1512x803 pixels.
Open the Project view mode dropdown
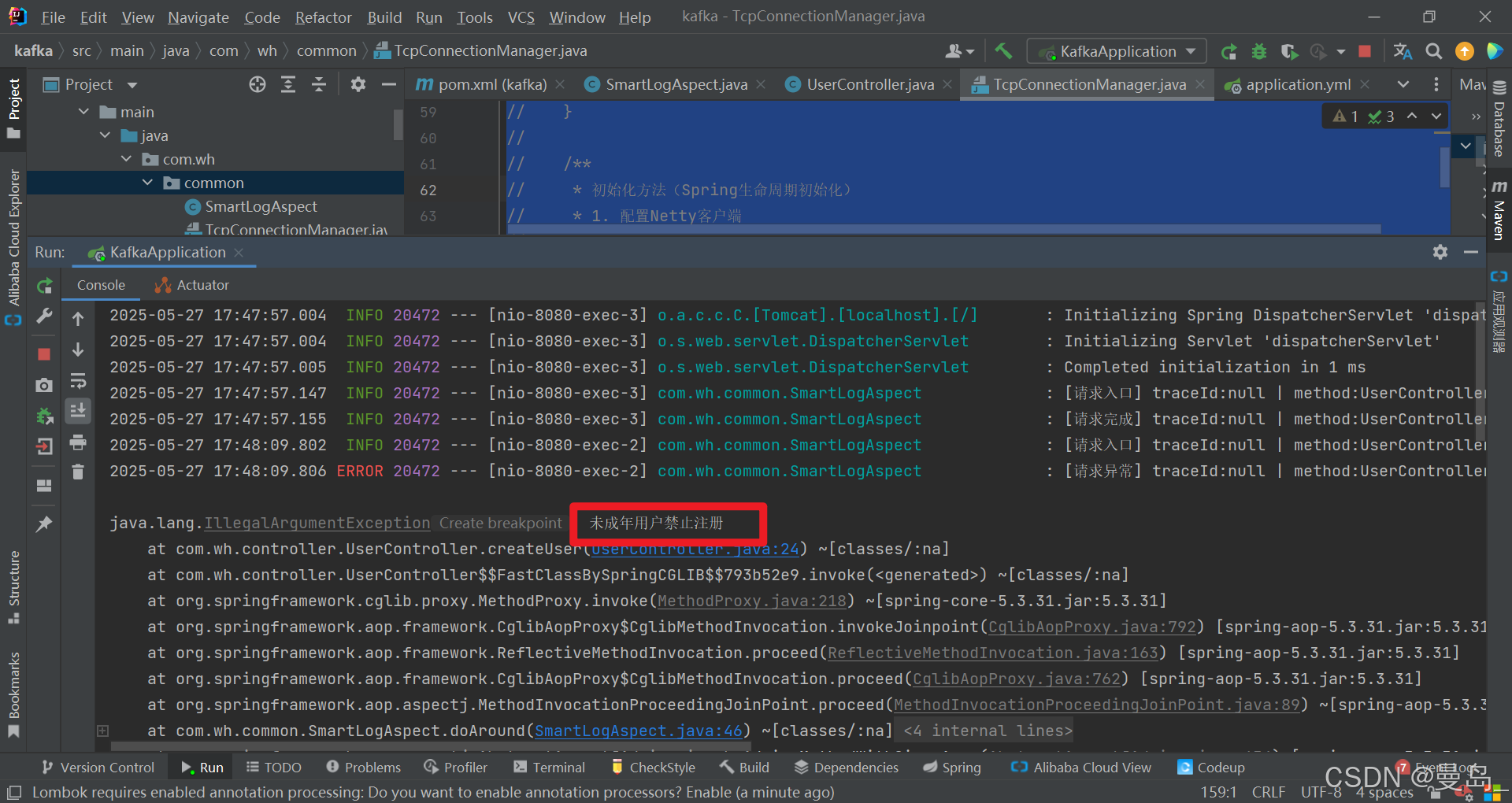(132, 85)
